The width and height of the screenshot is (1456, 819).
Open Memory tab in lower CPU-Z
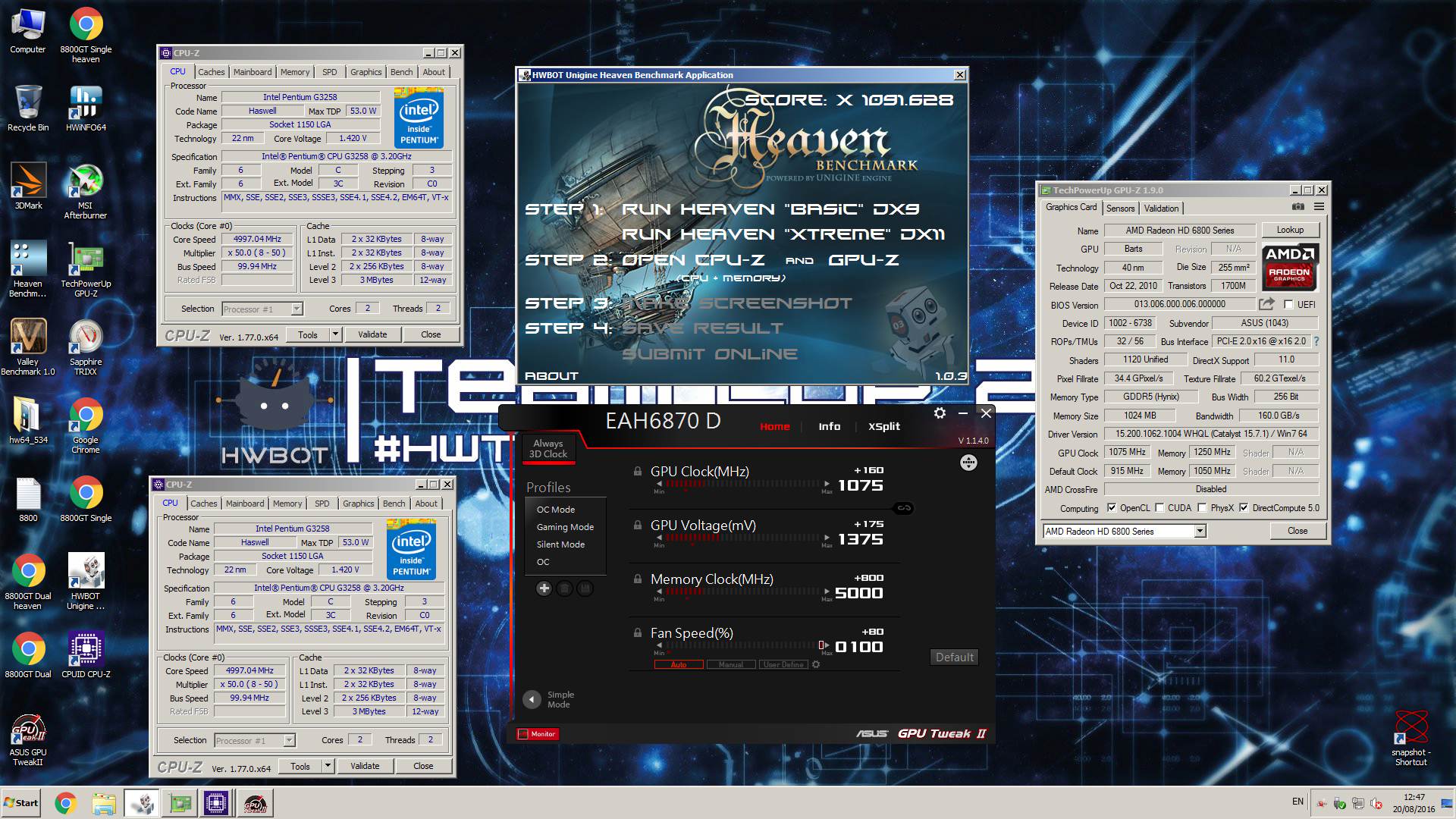(x=287, y=504)
